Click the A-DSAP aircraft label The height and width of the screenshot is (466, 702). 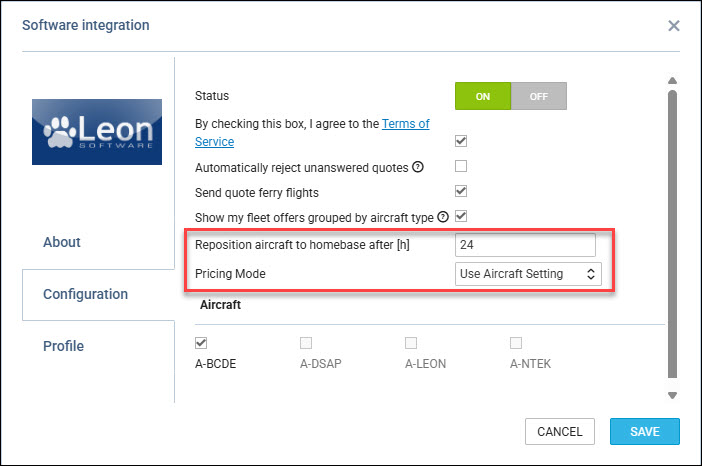tap(321, 364)
